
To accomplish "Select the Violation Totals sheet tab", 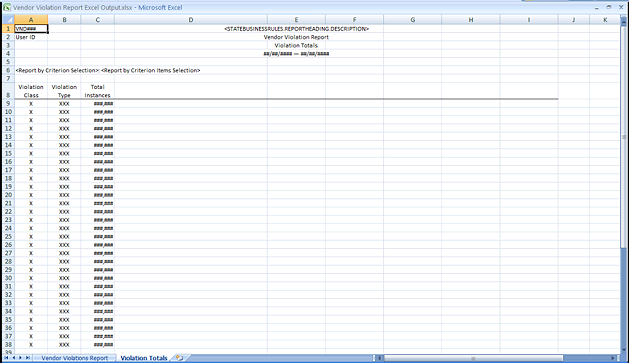I will pos(144,358).
